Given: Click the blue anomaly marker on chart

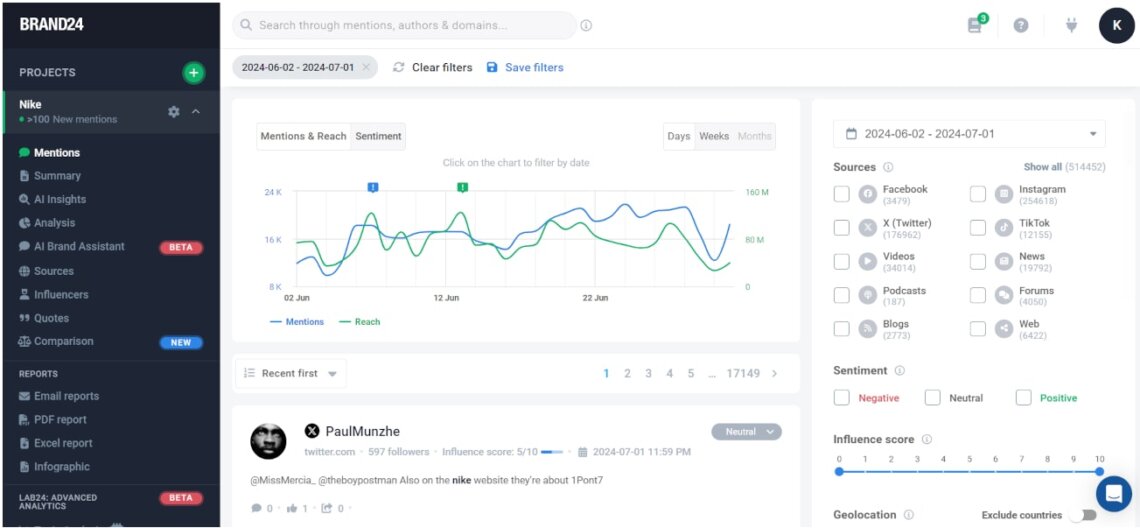Looking at the screenshot, I should click(x=373, y=188).
